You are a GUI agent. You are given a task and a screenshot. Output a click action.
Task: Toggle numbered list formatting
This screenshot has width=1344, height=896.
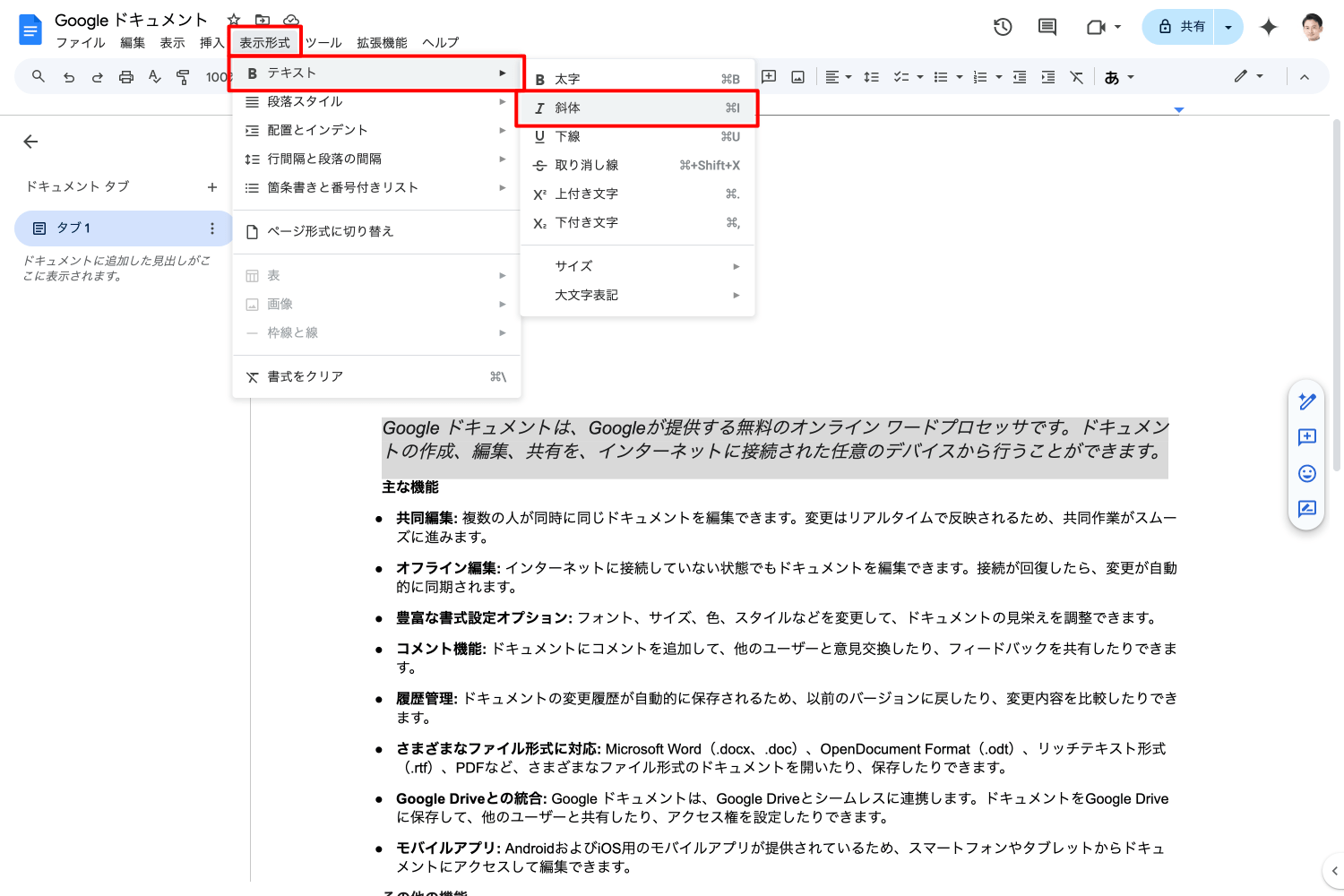[979, 77]
